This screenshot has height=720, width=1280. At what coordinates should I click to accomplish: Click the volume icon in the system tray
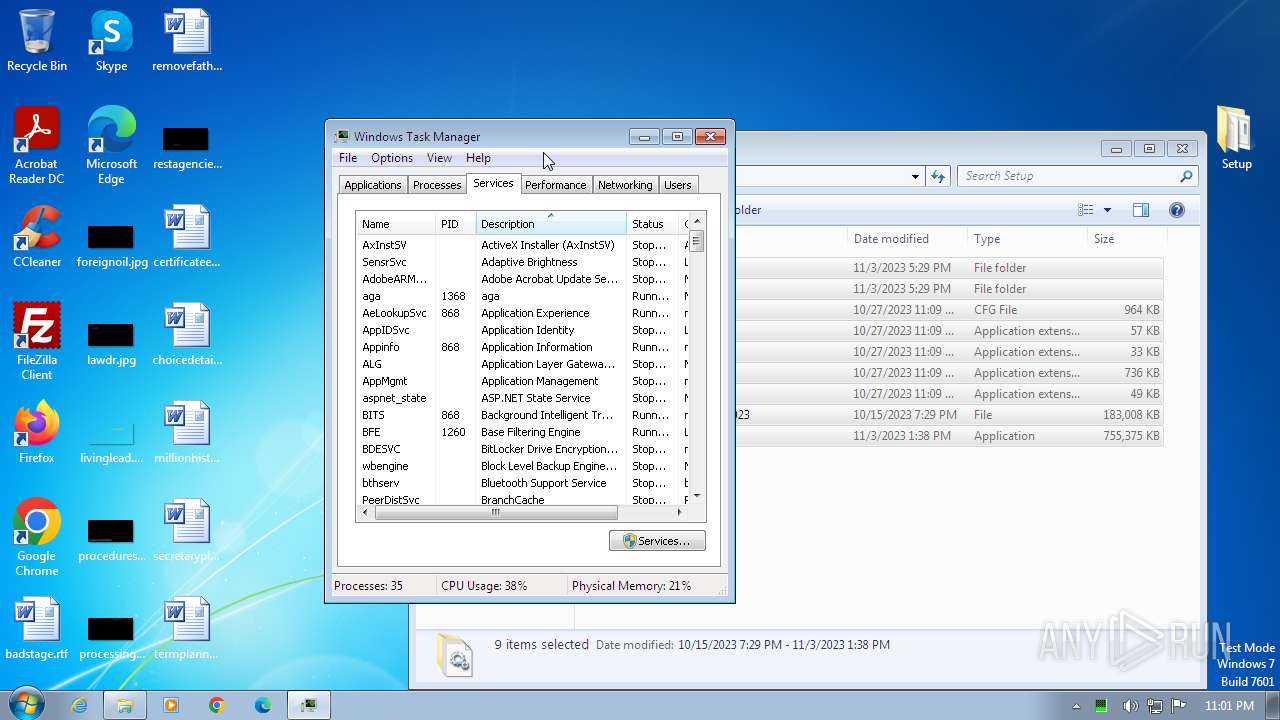point(1130,706)
